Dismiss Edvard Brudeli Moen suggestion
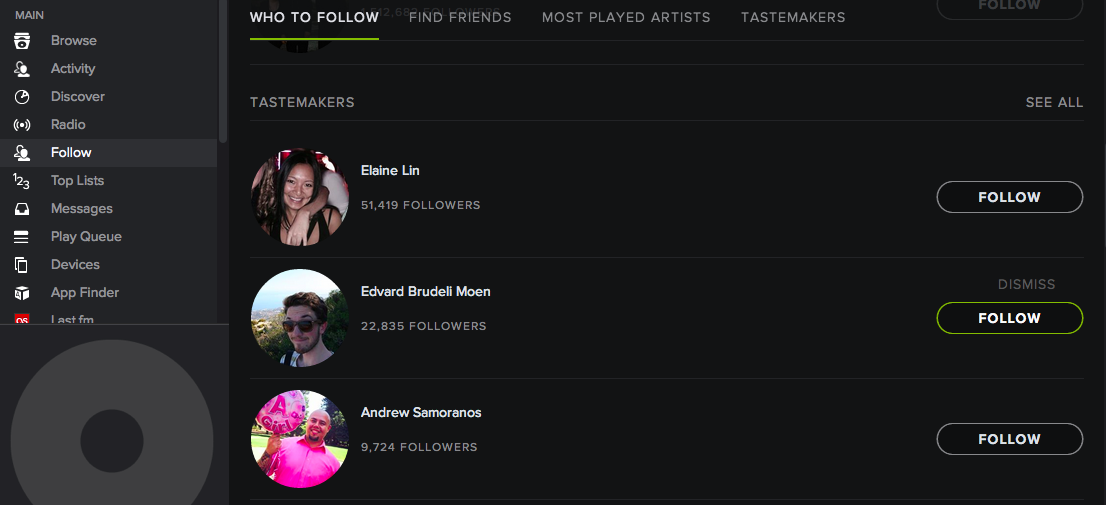1106x505 pixels. pos(1026,284)
